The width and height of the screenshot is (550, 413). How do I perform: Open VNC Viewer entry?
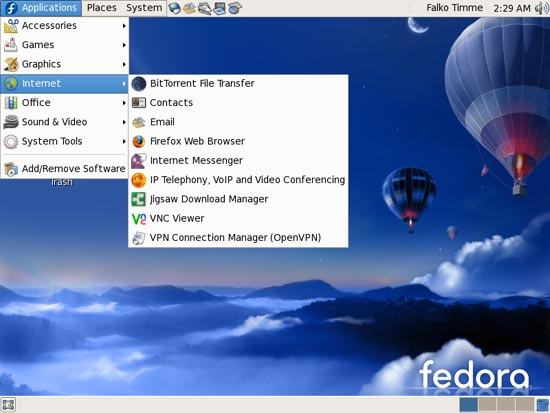239,219
